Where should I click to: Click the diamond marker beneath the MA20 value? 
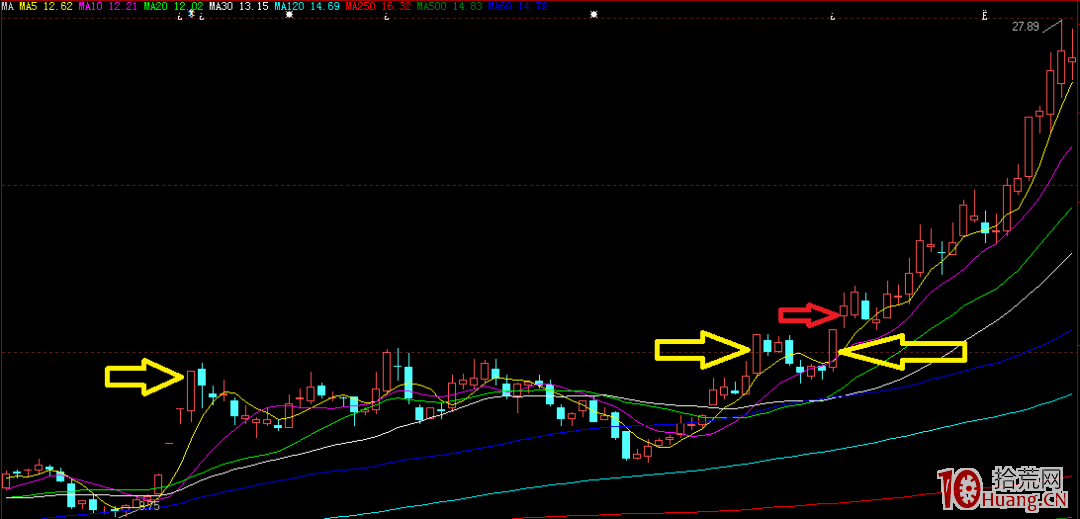tap(191, 14)
